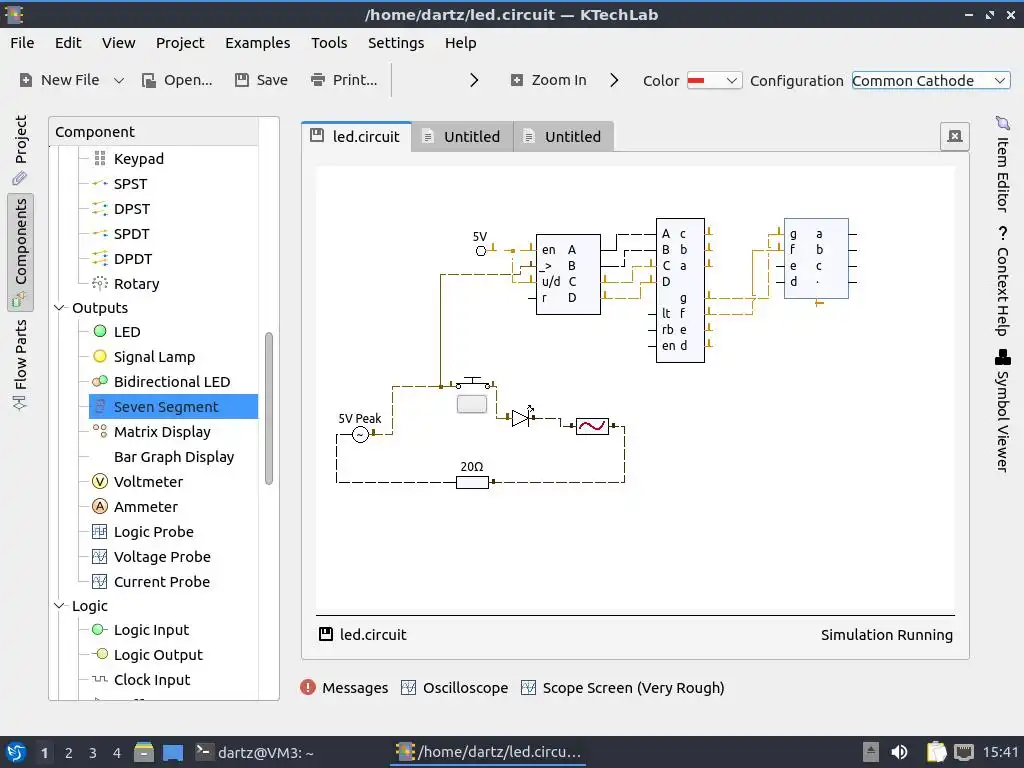Toggle the Flow Parts sidebar panel

point(20,364)
